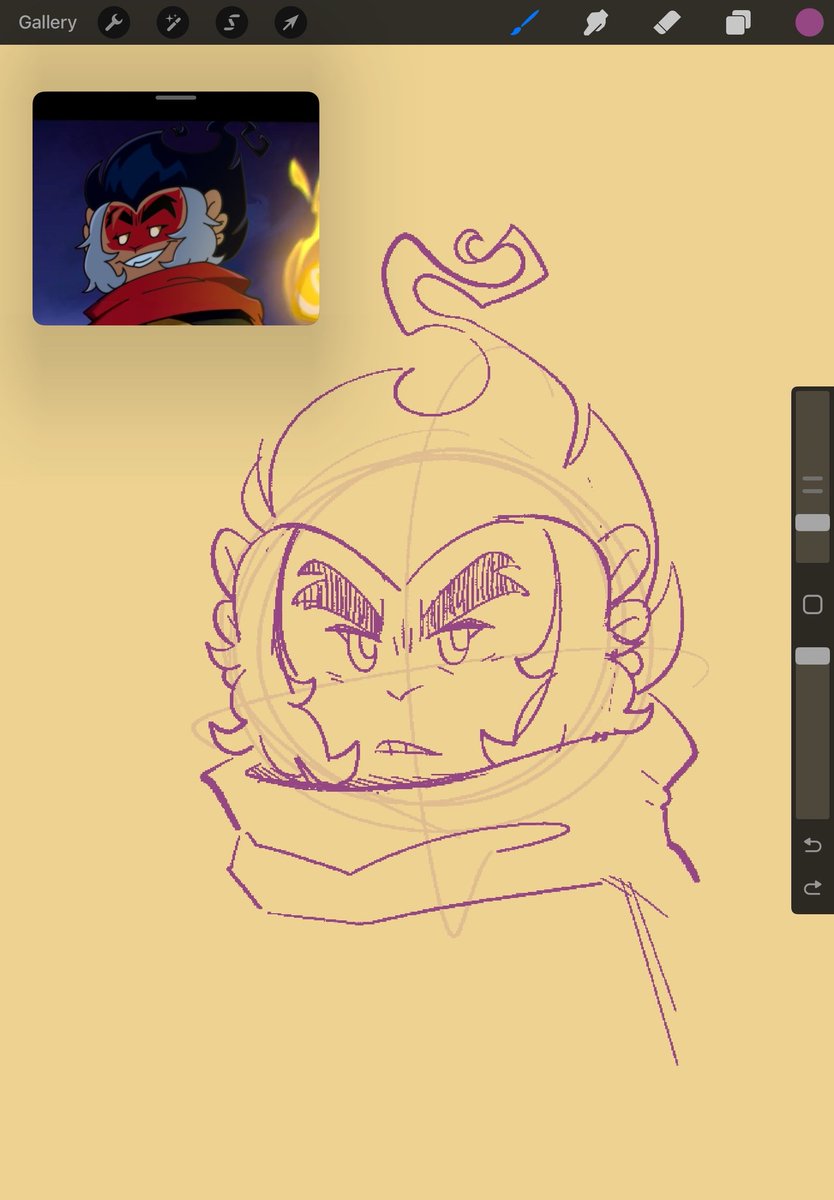Open the Adjustments magic wand panel

coord(171,22)
